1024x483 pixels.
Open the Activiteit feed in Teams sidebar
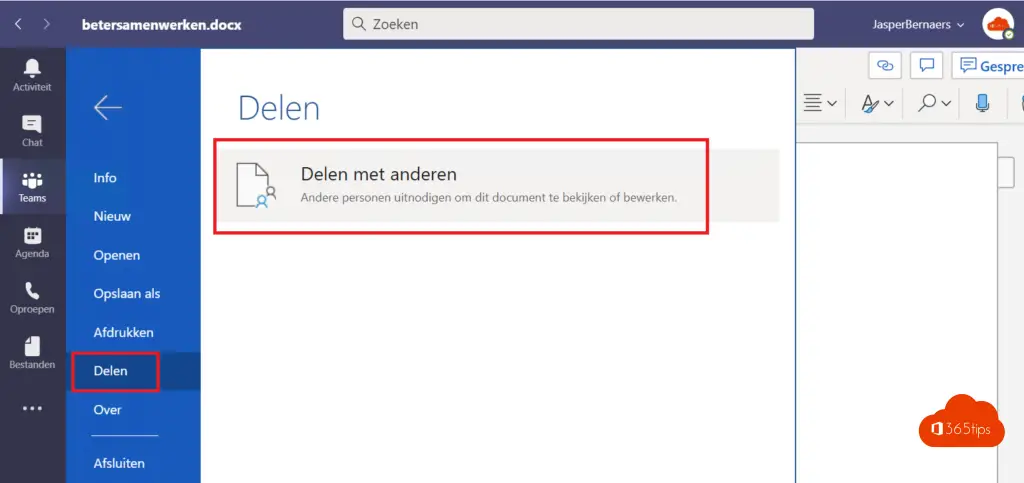click(x=32, y=75)
